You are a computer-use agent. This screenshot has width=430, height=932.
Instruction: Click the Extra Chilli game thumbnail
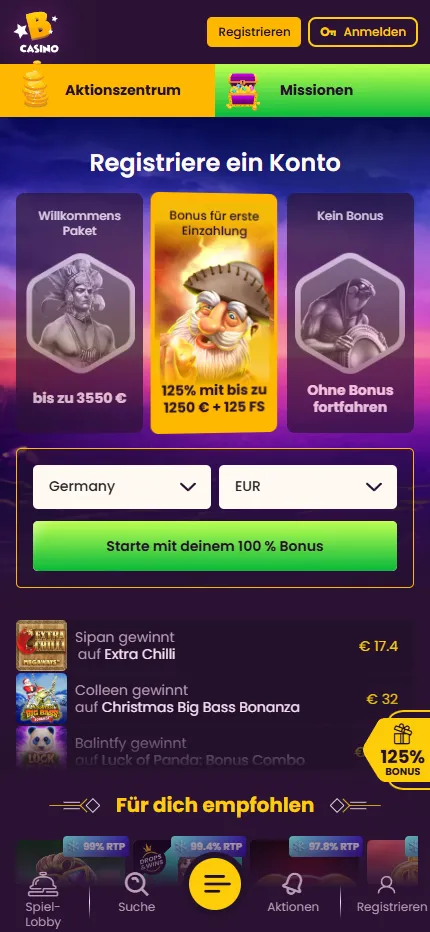pos(41,646)
